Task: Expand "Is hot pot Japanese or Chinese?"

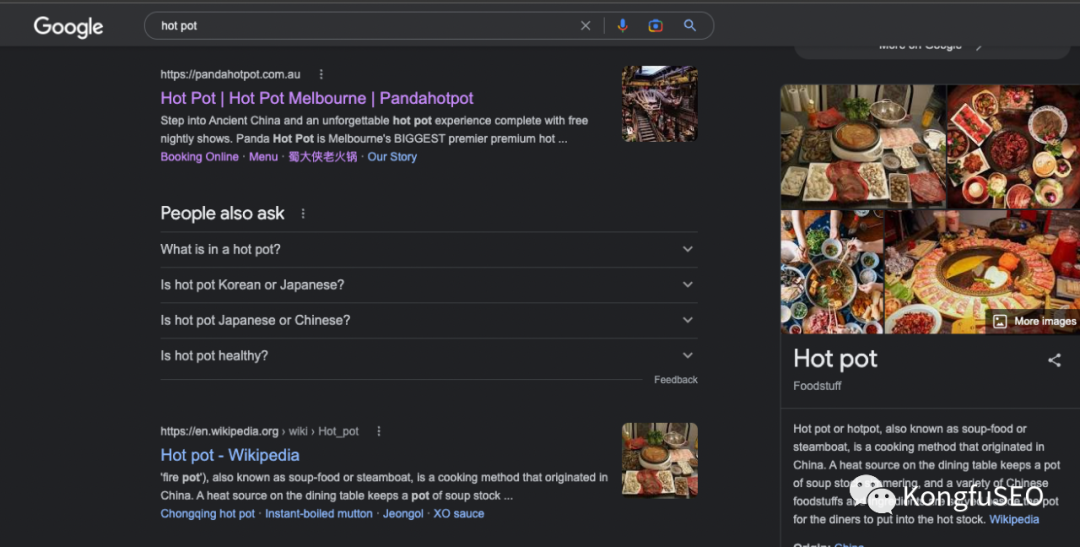Action: click(x=428, y=320)
